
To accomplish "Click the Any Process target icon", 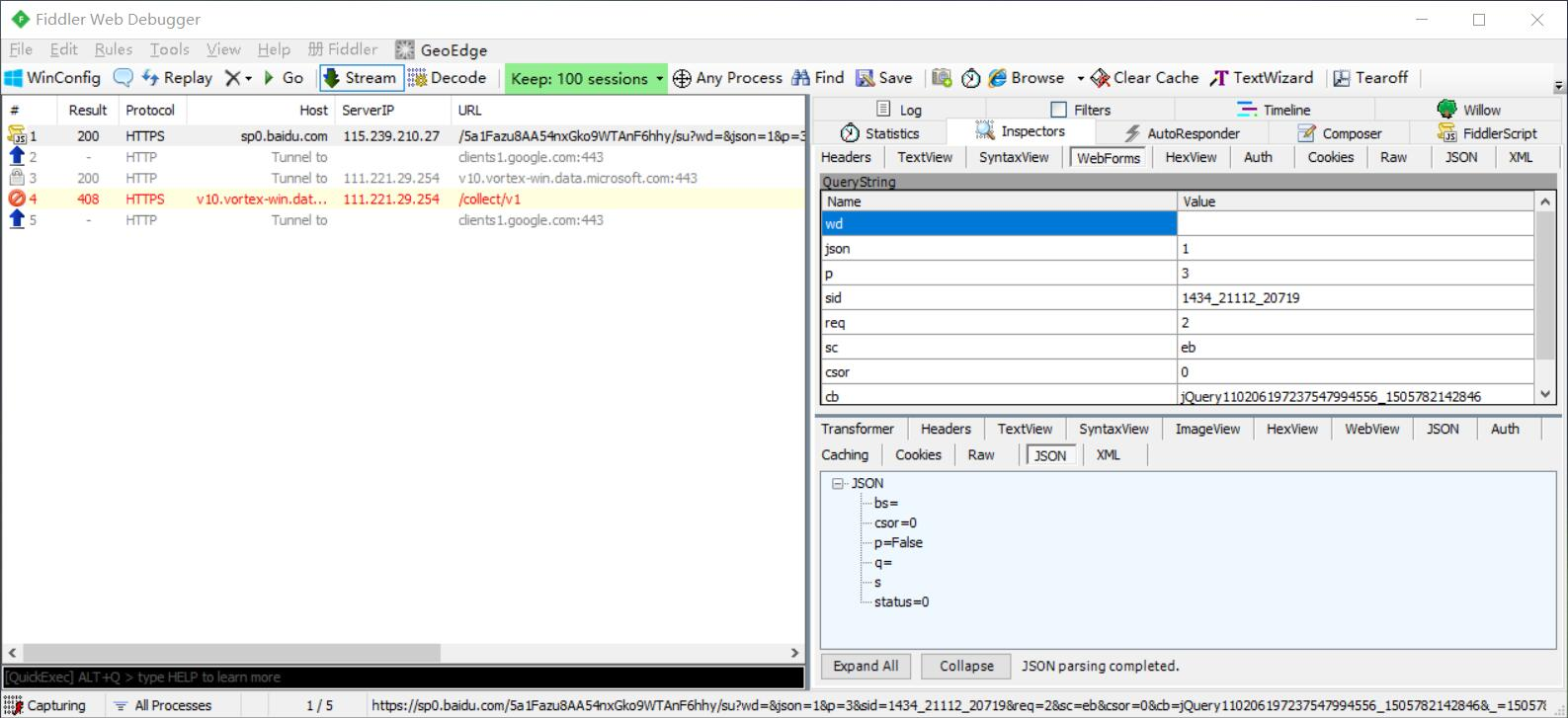I will click(x=682, y=78).
